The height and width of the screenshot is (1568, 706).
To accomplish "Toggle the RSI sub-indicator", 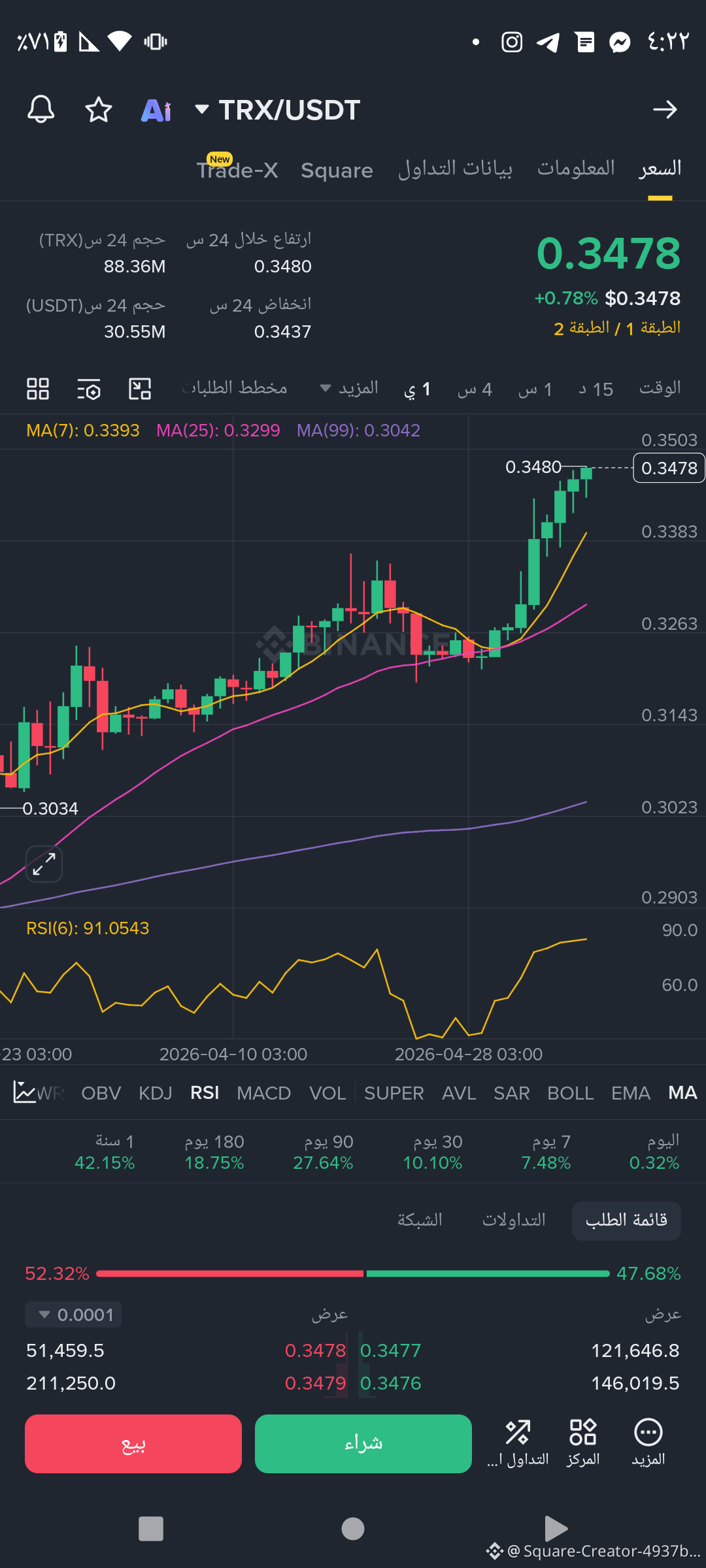I will 205,1093.
